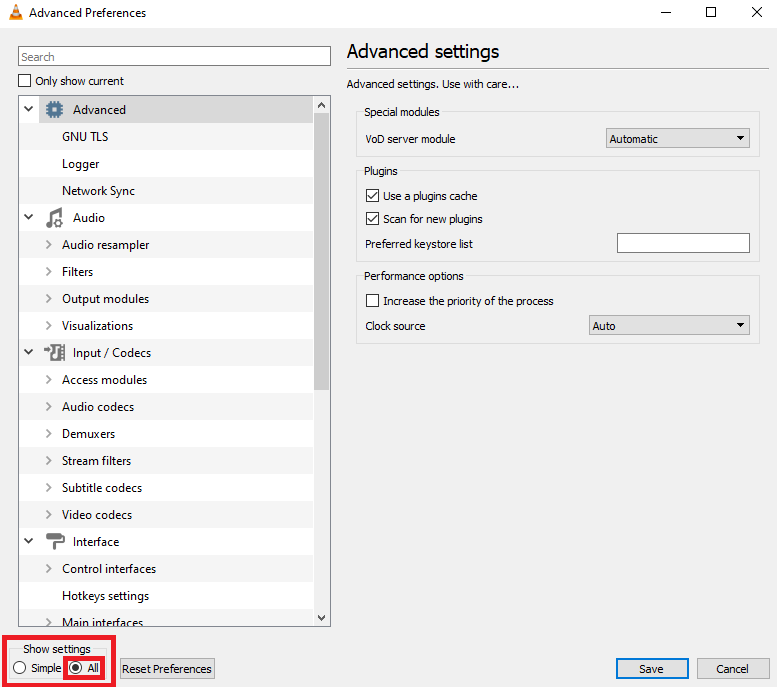Expand Video codecs node
This screenshot has height=687, width=777.
pyautogui.click(x=49, y=515)
